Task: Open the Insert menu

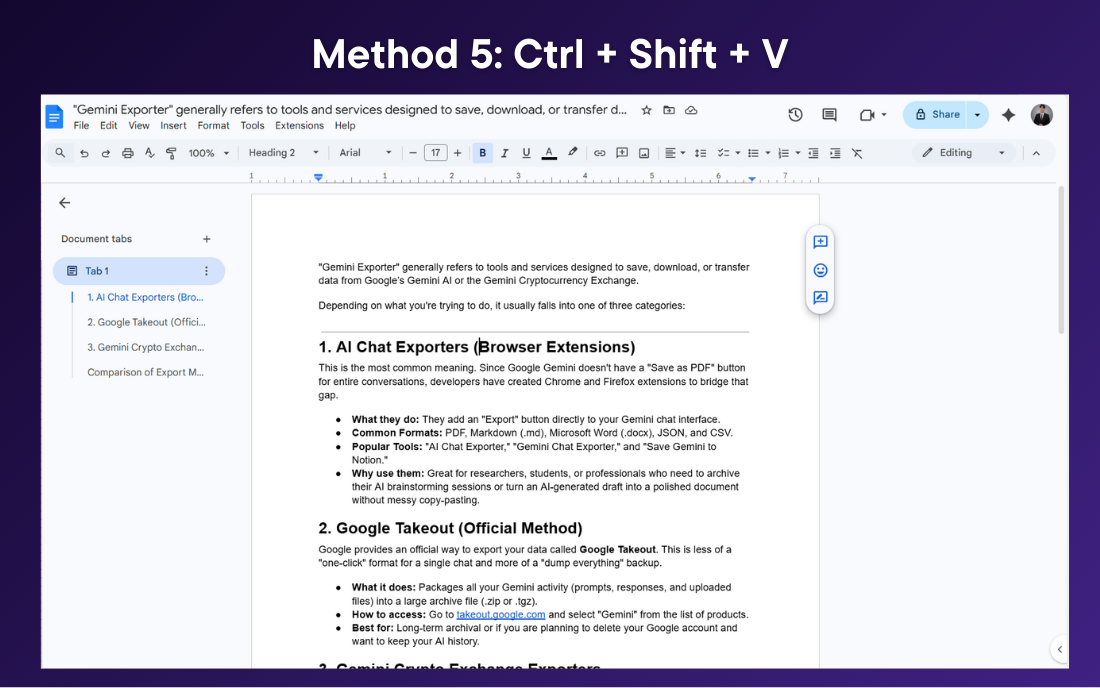Action: (x=173, y=126)
